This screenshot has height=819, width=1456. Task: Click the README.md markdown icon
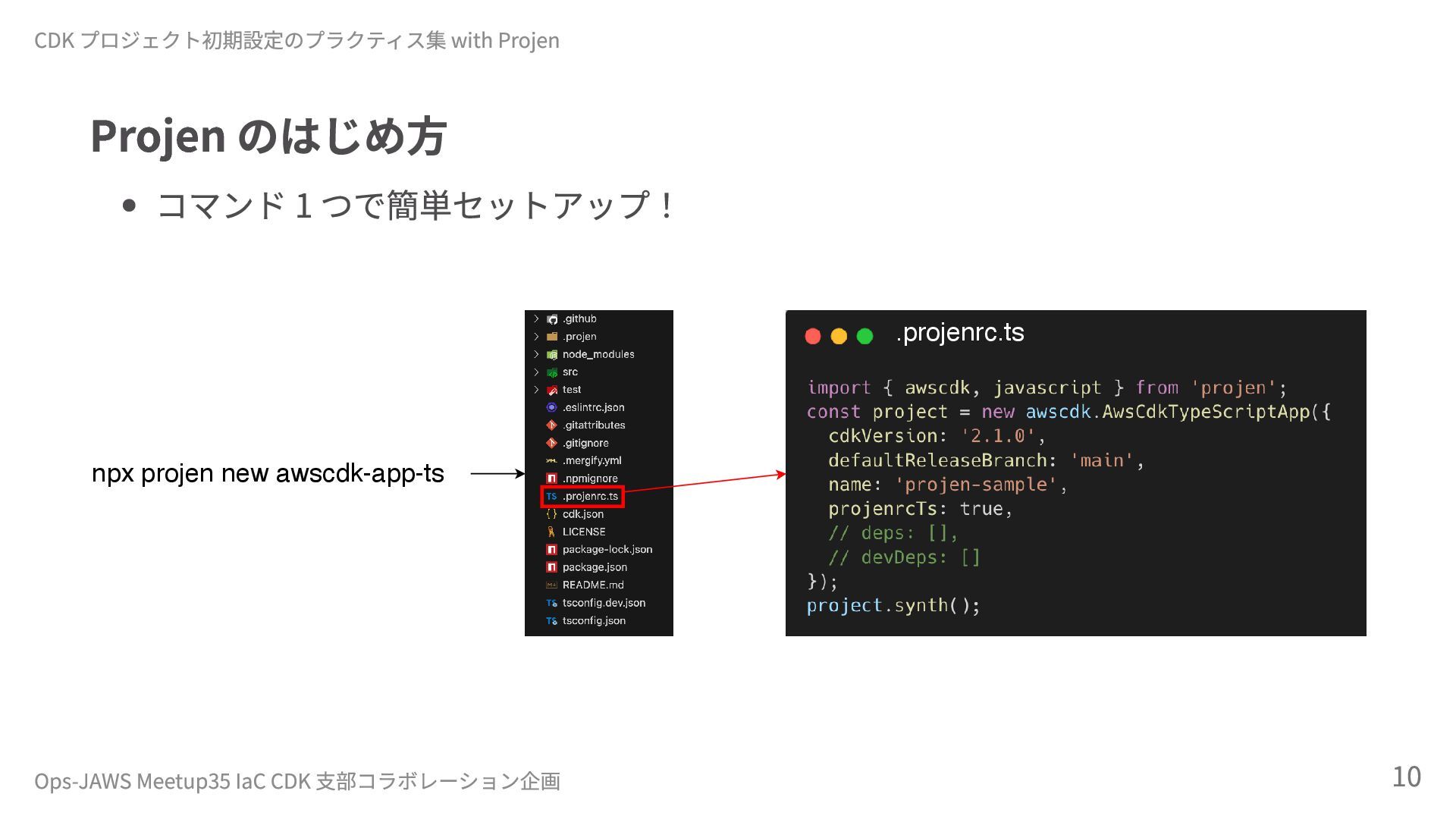coord(552,585)
